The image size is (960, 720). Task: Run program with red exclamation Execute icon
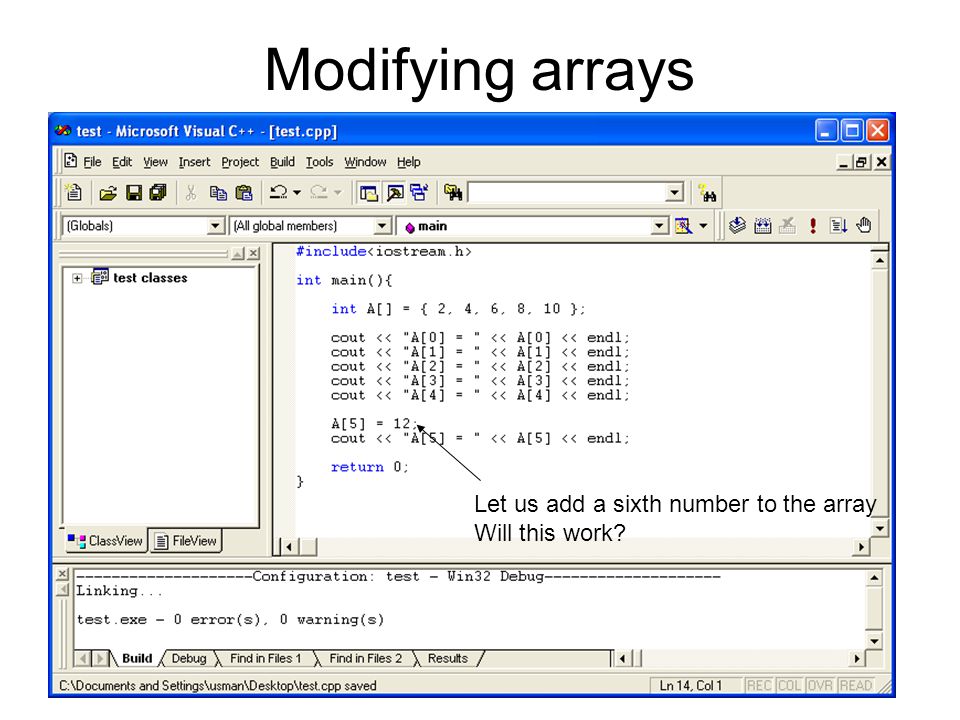(x=812, y=226)
